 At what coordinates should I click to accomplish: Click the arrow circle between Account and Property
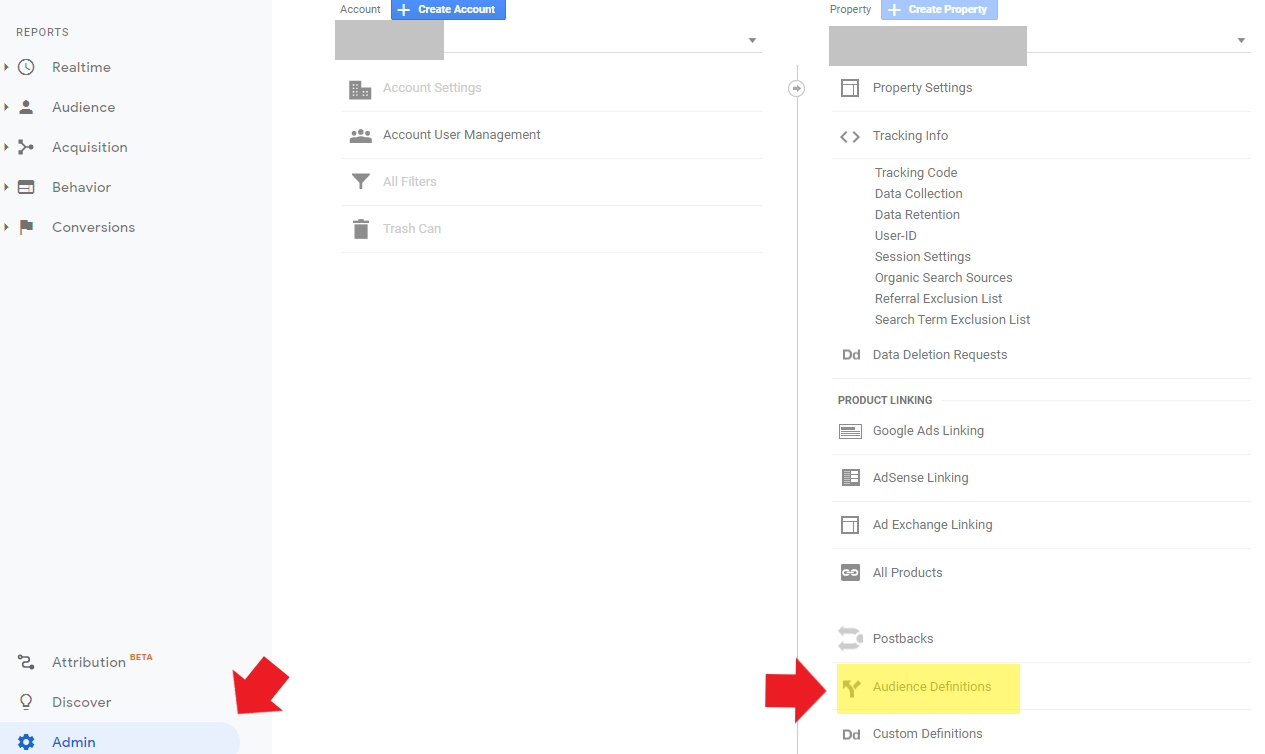click(x=797, y=88)
